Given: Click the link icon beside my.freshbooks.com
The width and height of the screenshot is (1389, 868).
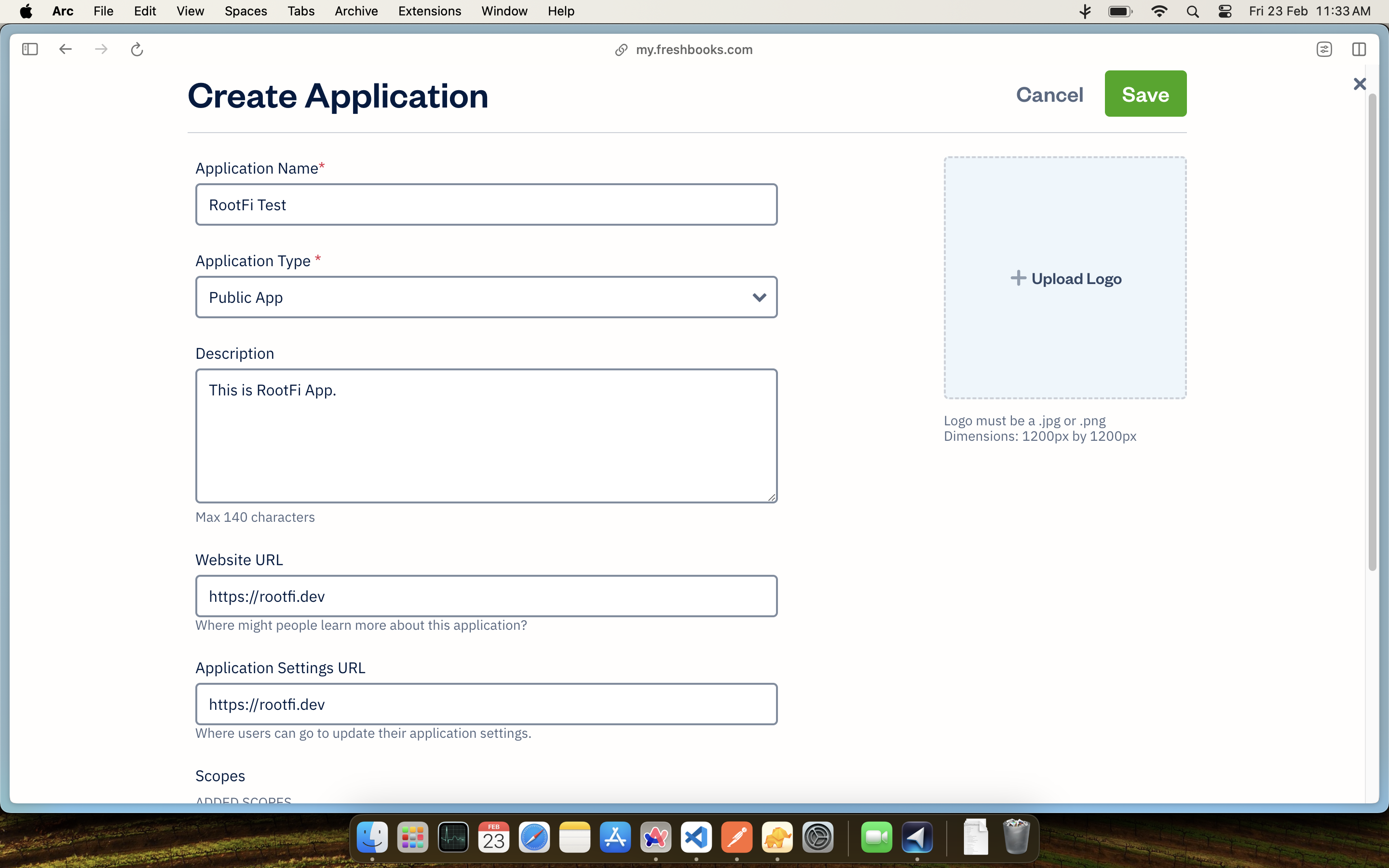Looking at the screenshot, I should coord(620,50).
